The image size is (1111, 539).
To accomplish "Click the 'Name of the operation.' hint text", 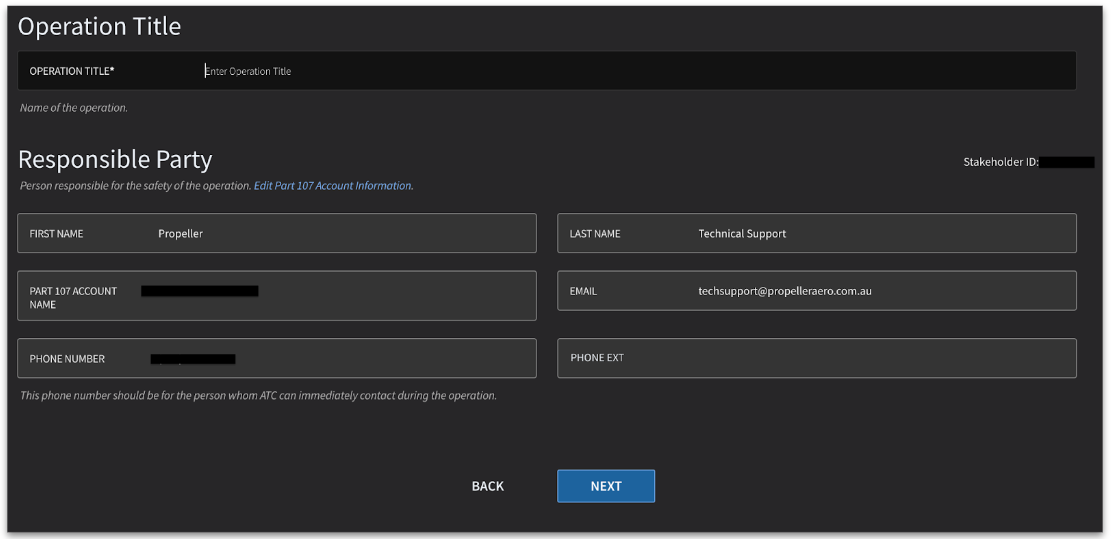I will 74,108.
